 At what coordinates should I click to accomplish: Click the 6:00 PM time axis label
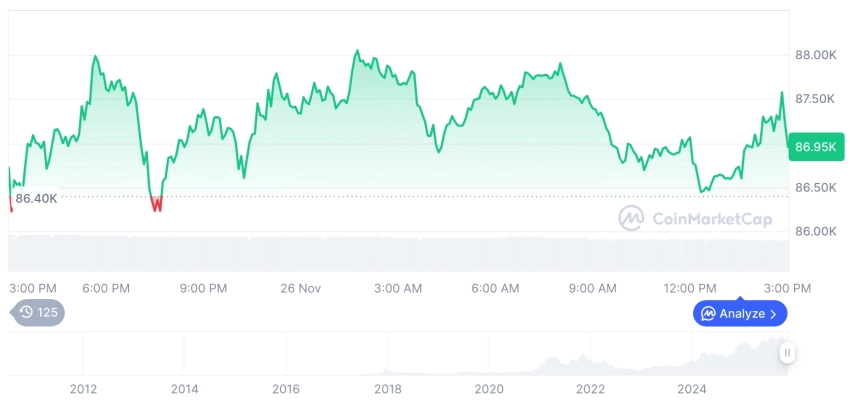click(x=106, y=288)
